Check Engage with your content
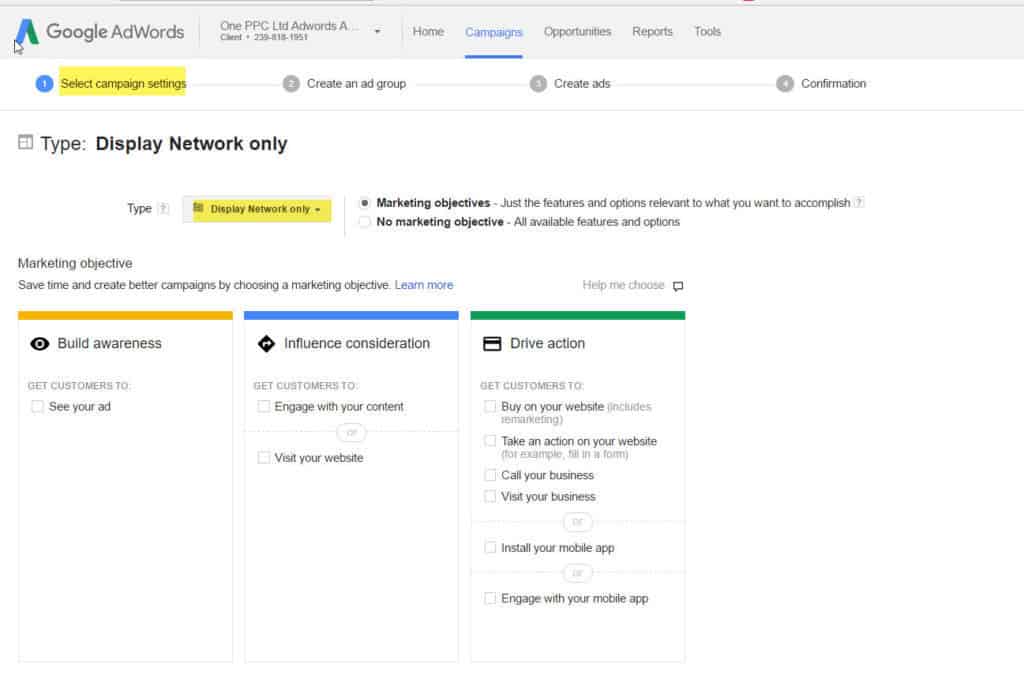Image resolution: width=1024 pixels, height=679 pixels. tap(264, 406)
